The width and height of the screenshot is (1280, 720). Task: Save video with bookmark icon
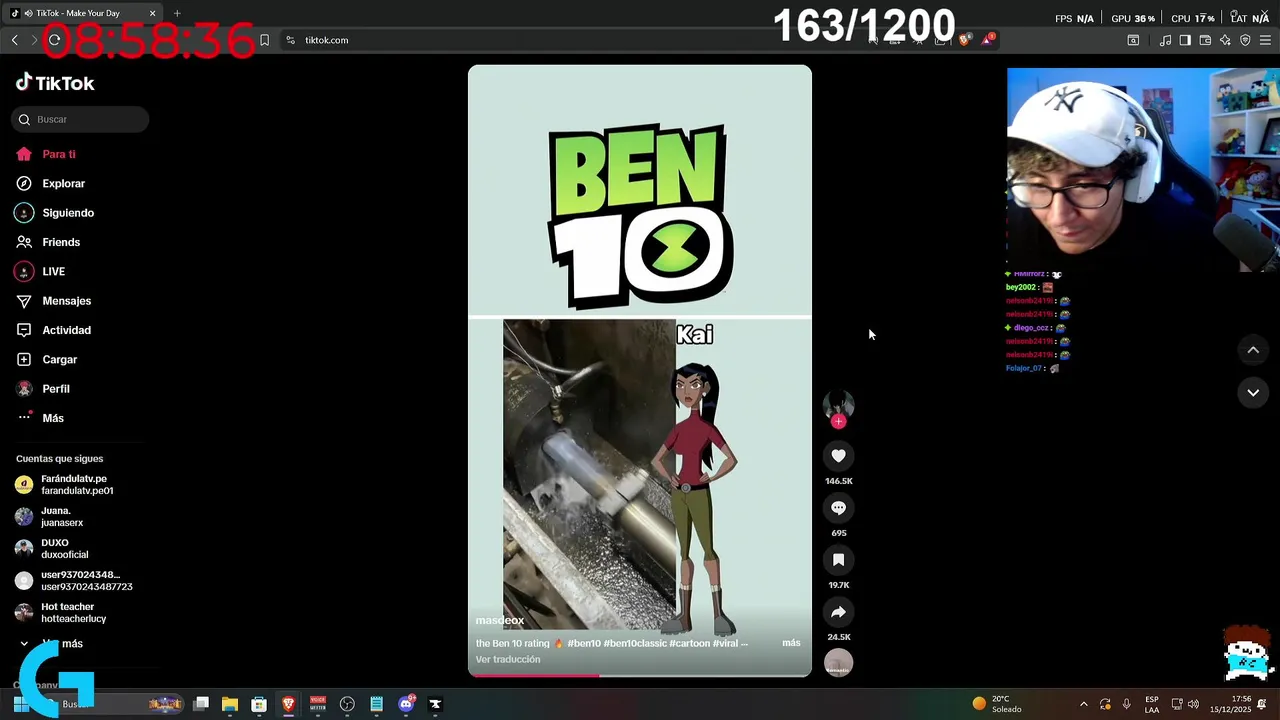[x=838, y=560]
